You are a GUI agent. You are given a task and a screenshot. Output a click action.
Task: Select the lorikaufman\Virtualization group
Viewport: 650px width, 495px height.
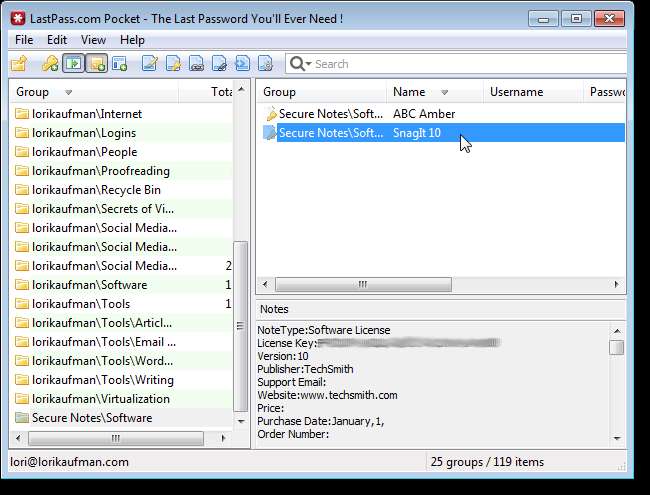pyautogui.click(x=122, y=399)
